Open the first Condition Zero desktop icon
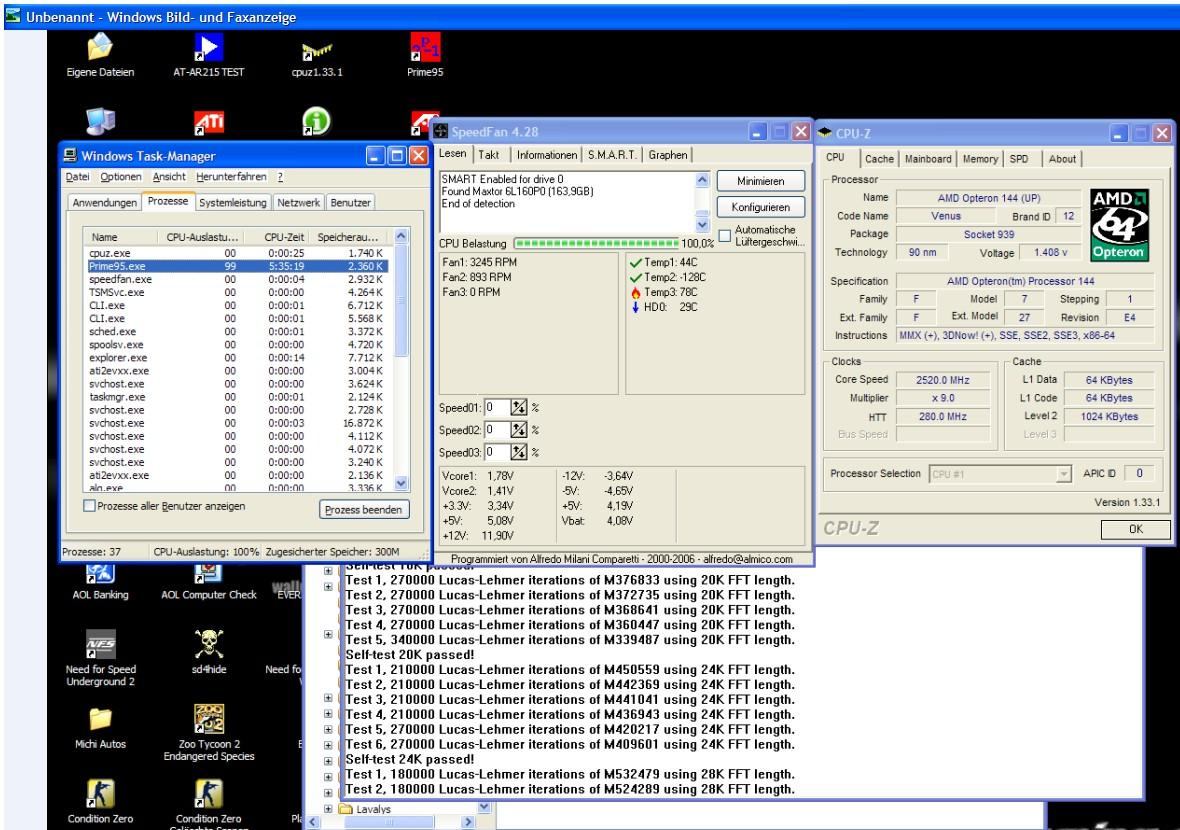The width and height of the screenshot is (1180, 830). pos(100,801)
